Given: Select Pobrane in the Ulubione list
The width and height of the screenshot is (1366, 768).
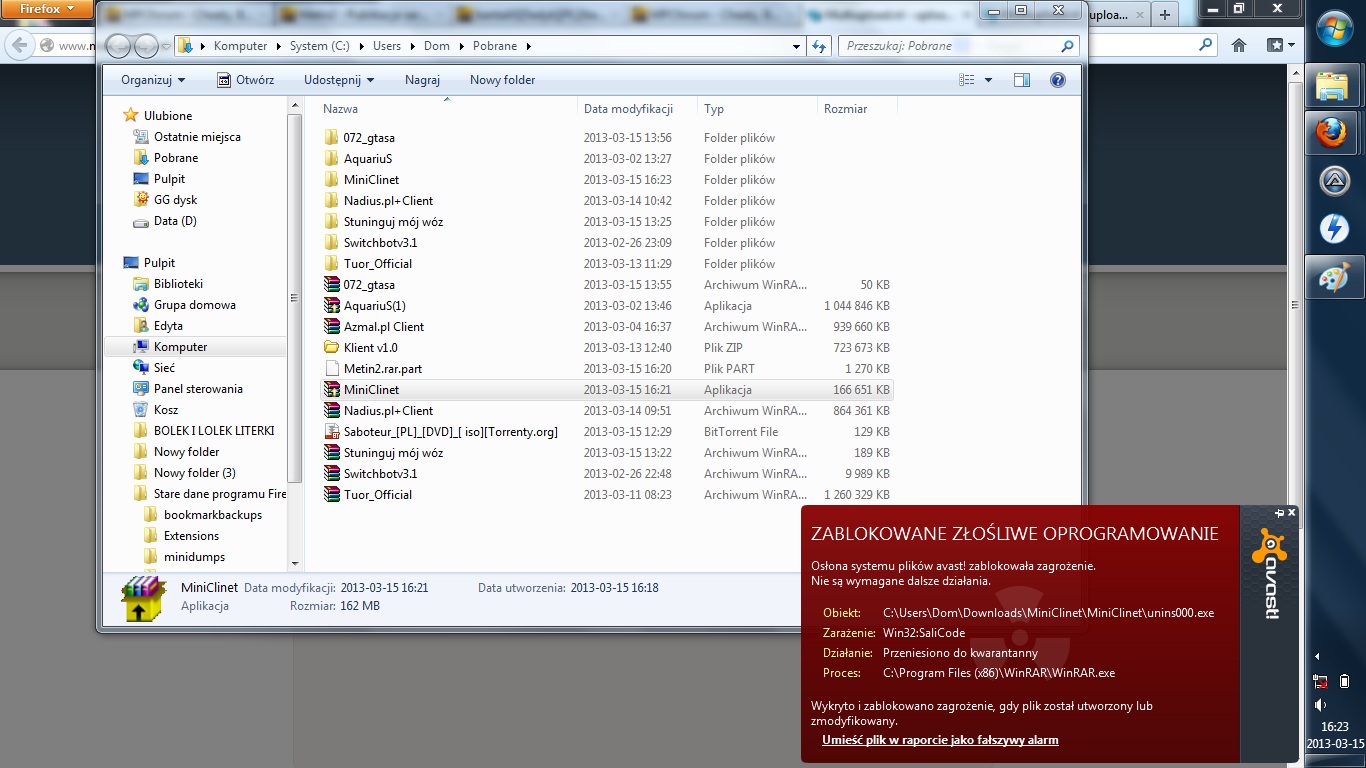Looking at the screenshot, I should click(176, 158).
